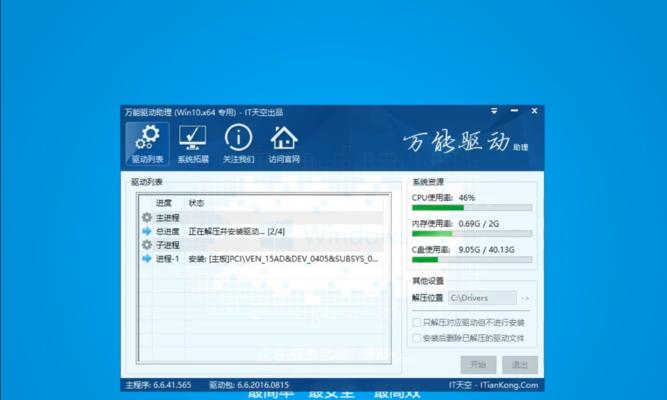Enable 安装后删除已解压的驱动文件 checkbox

[416, 338]
